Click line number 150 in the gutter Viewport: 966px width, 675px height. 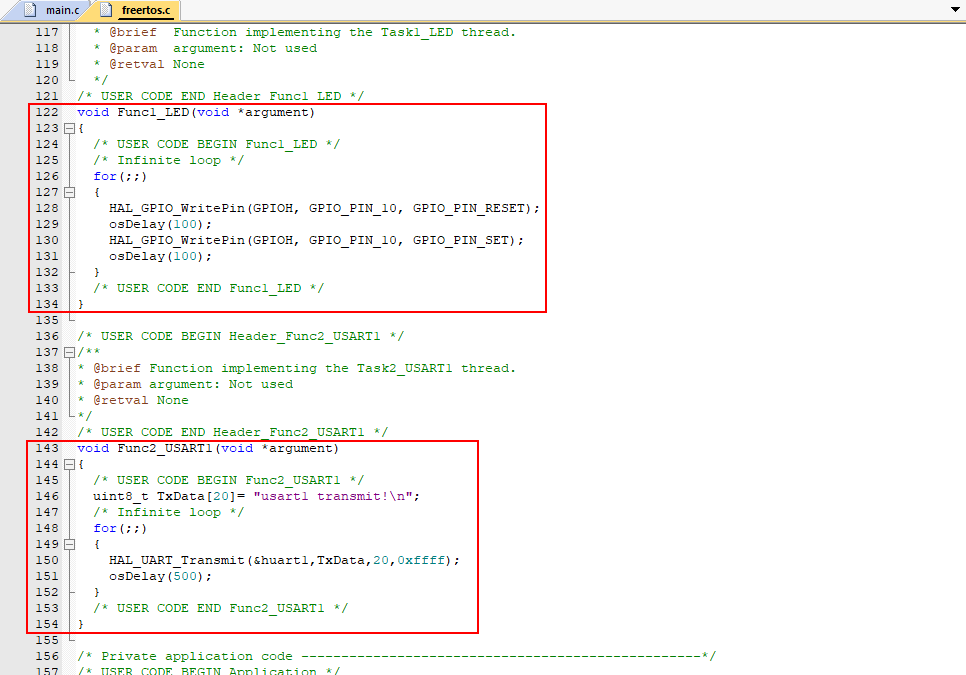click(x=47, y=560)
